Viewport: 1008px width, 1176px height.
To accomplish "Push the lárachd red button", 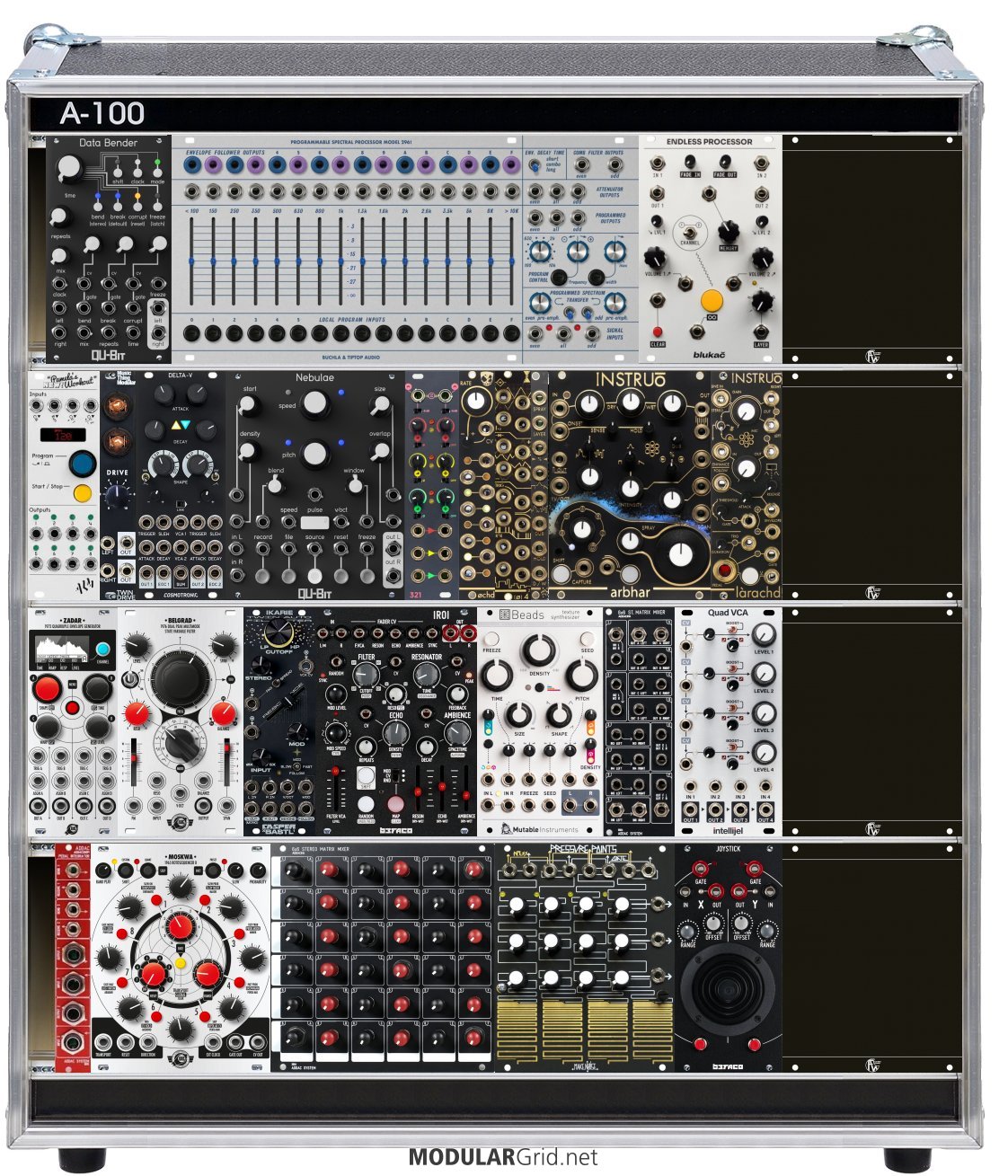I will pos(726,570).
